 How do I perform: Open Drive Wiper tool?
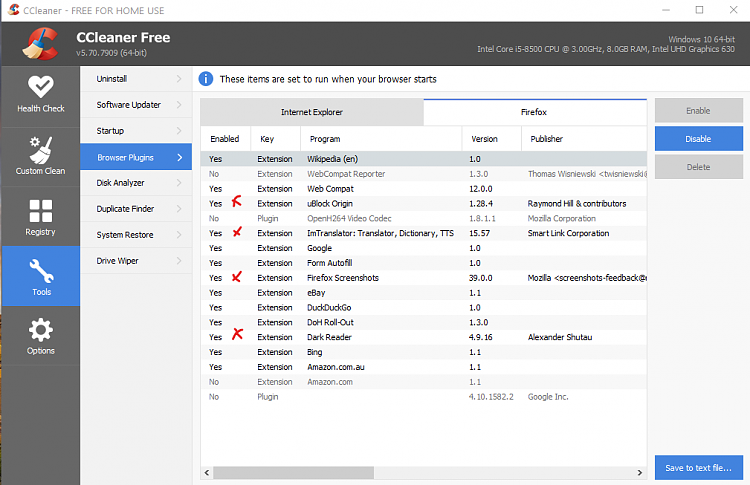(136, 261)
